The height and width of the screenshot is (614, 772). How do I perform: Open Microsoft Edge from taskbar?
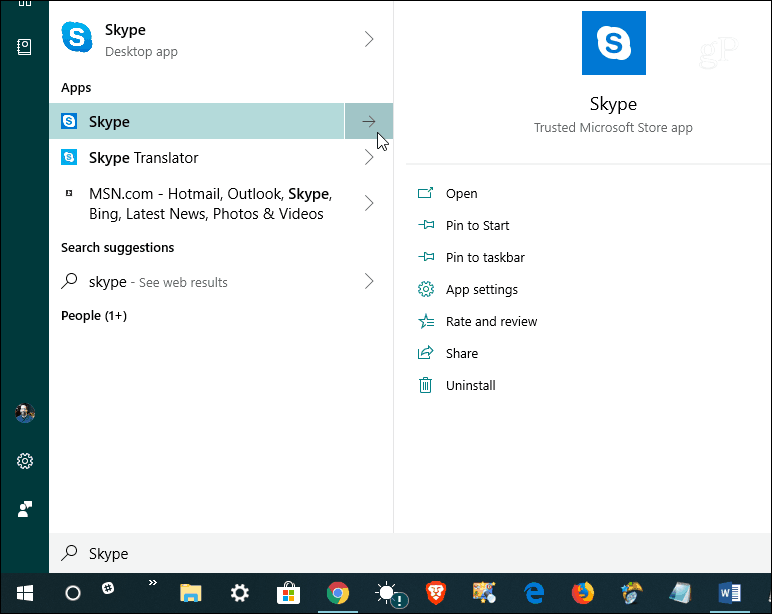click(534, 593)
